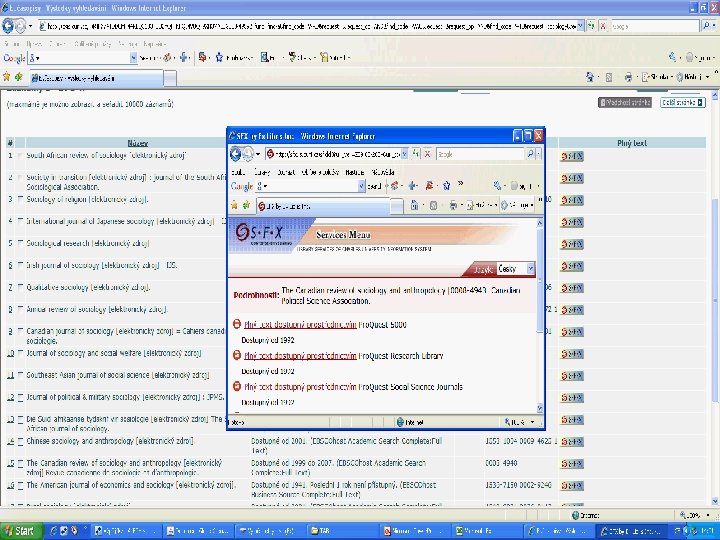Open search provider dropdown arrow in SFX popup
The height and width of the screenshot is (540, 720).
tap(539, 154)
